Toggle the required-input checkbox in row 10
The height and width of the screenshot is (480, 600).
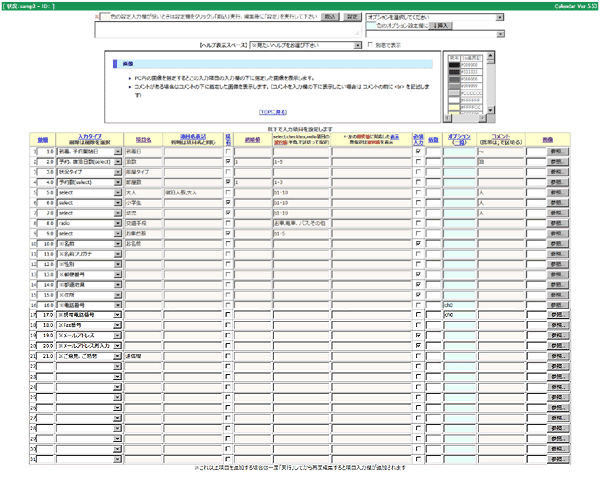tap(418, 243)
